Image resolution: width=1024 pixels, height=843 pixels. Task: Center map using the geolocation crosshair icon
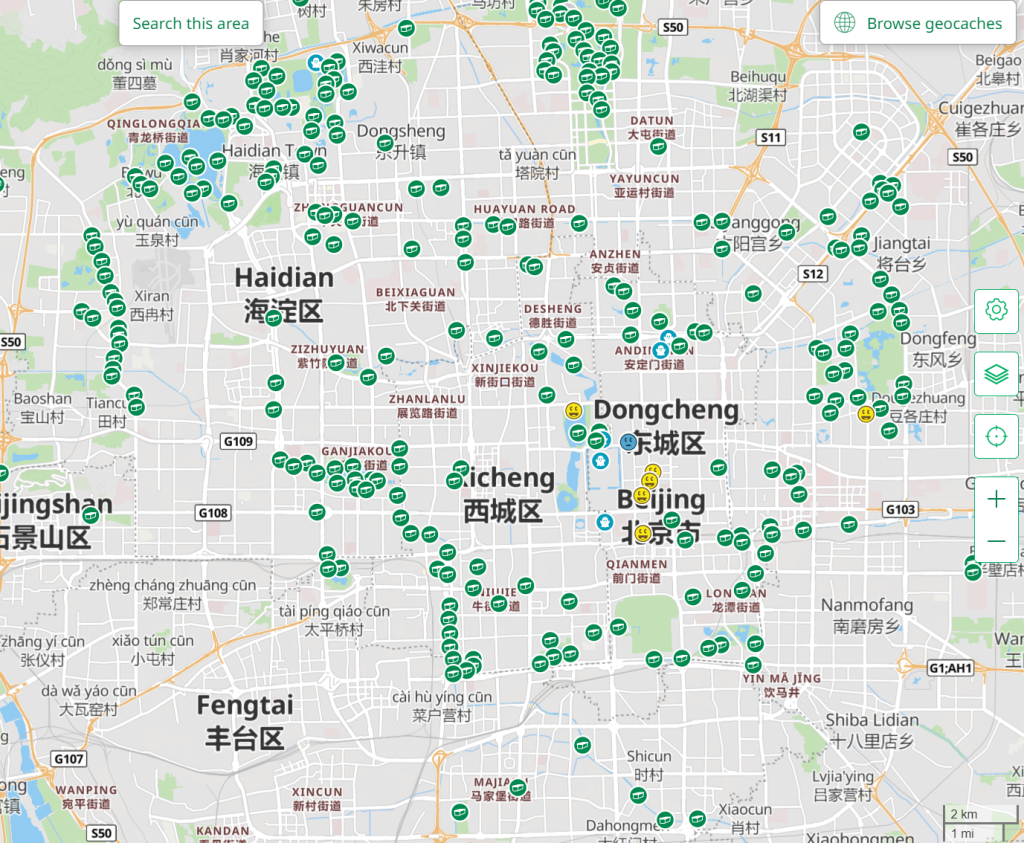(996, 436)
